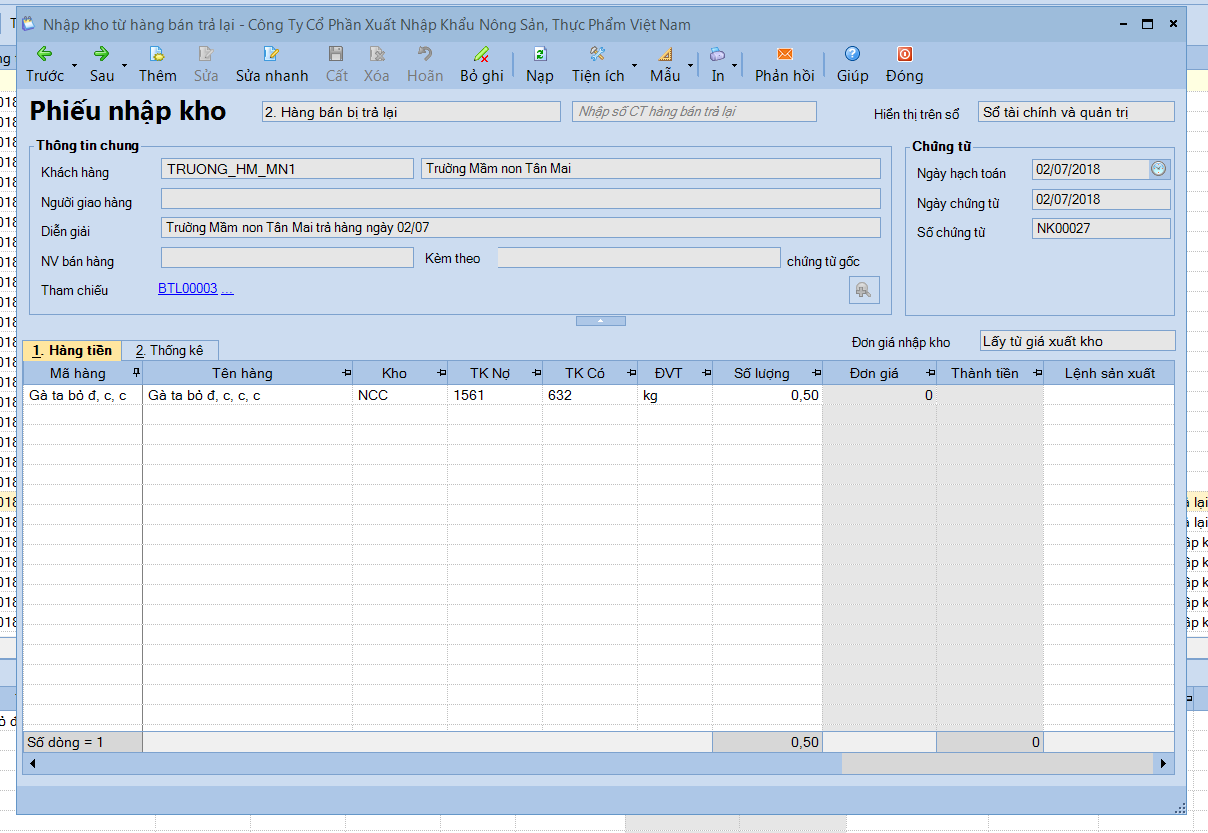This screenshot has width=1208, height=833.
Task: Click the Kèm theo field
Action: [x=639, y=258]
